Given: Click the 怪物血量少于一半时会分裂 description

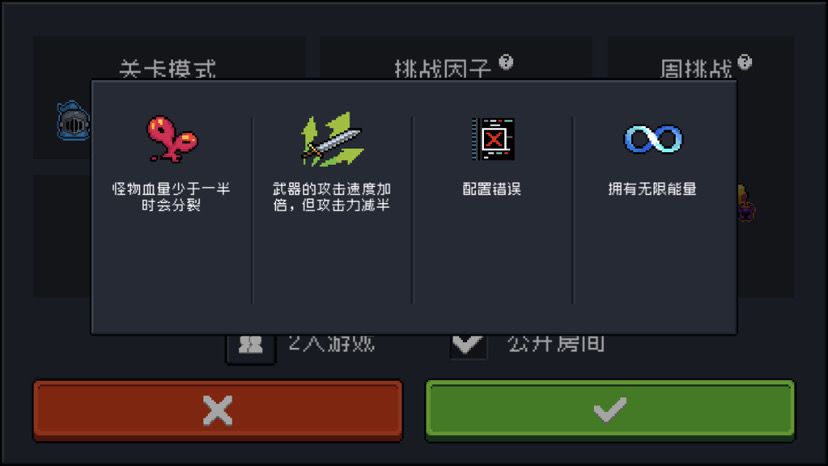Looking at the screenshot, I should click(171, 197).
